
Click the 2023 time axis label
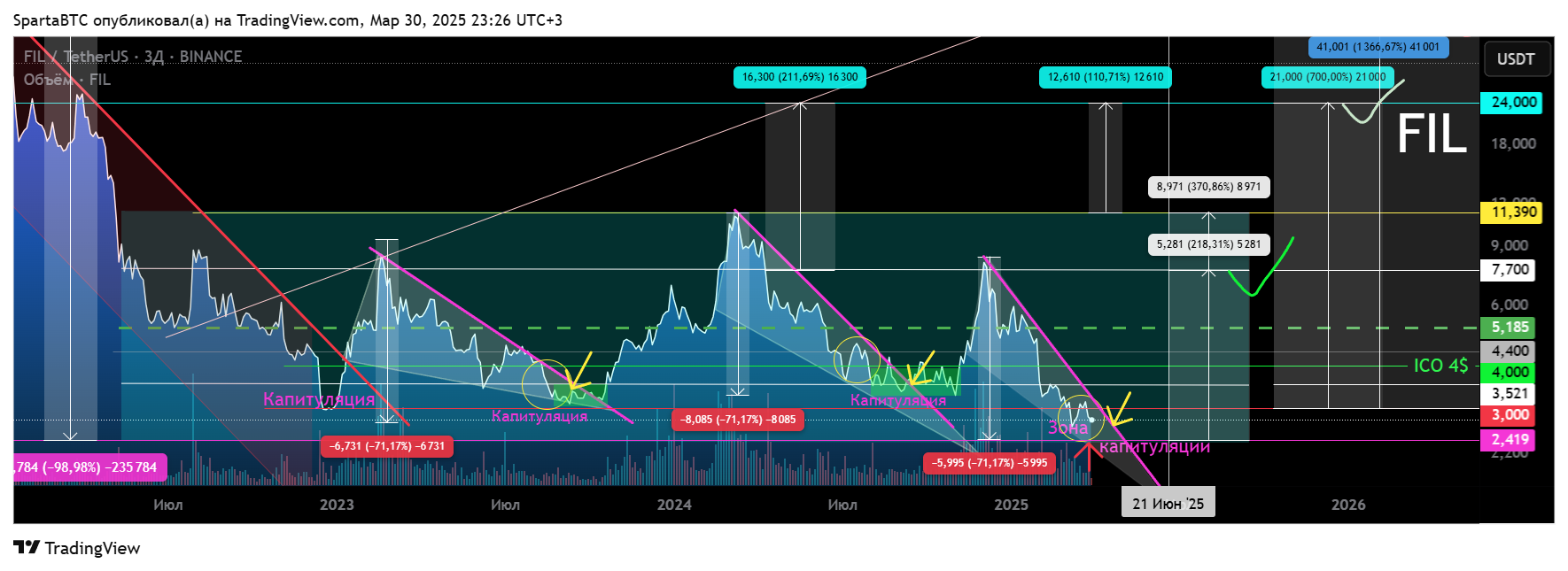click(337, 505)
